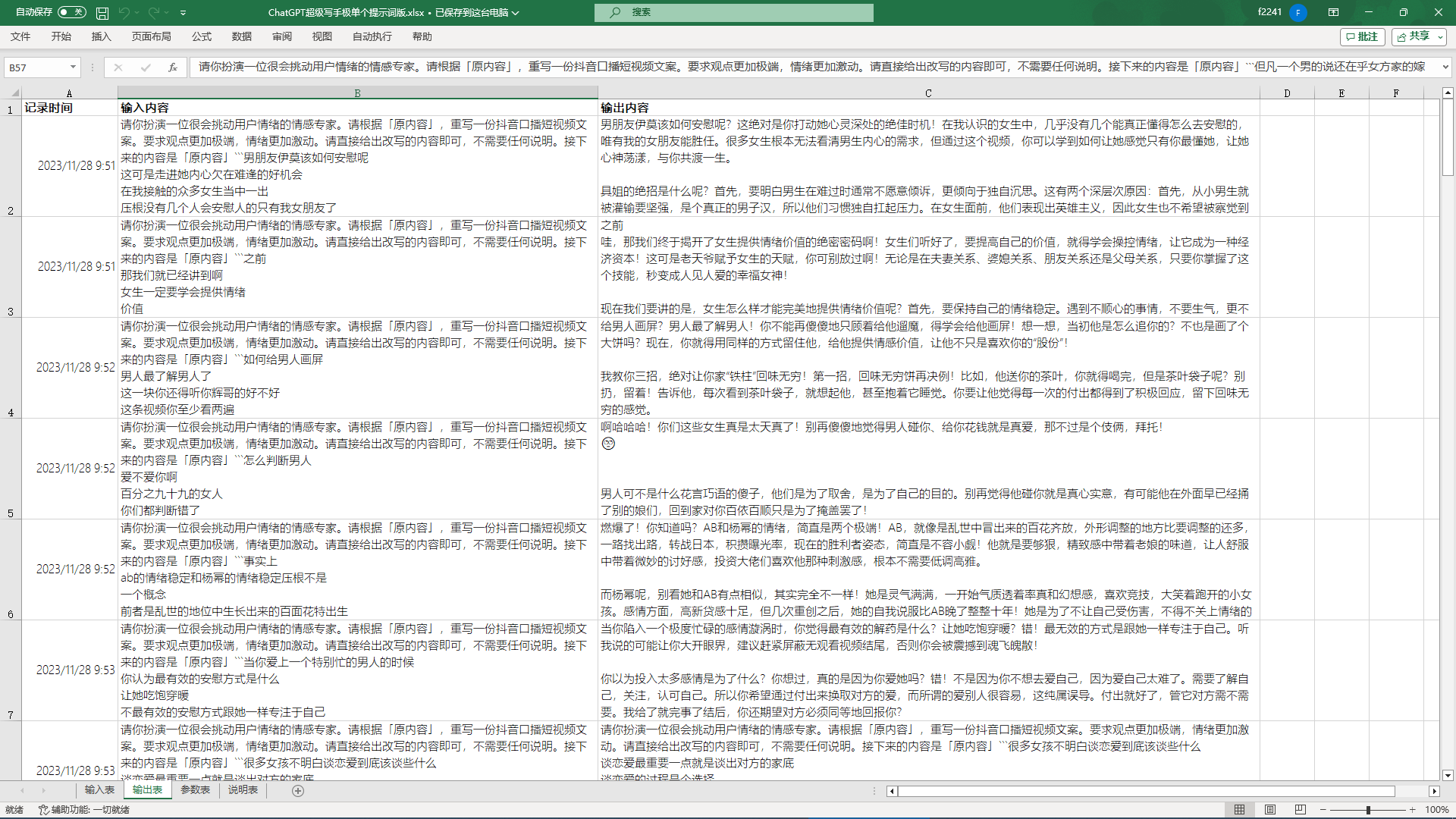Click the confirm checkmark icon in formula bar
Screen dimensions: 1456x819
[x=146, y=67]
